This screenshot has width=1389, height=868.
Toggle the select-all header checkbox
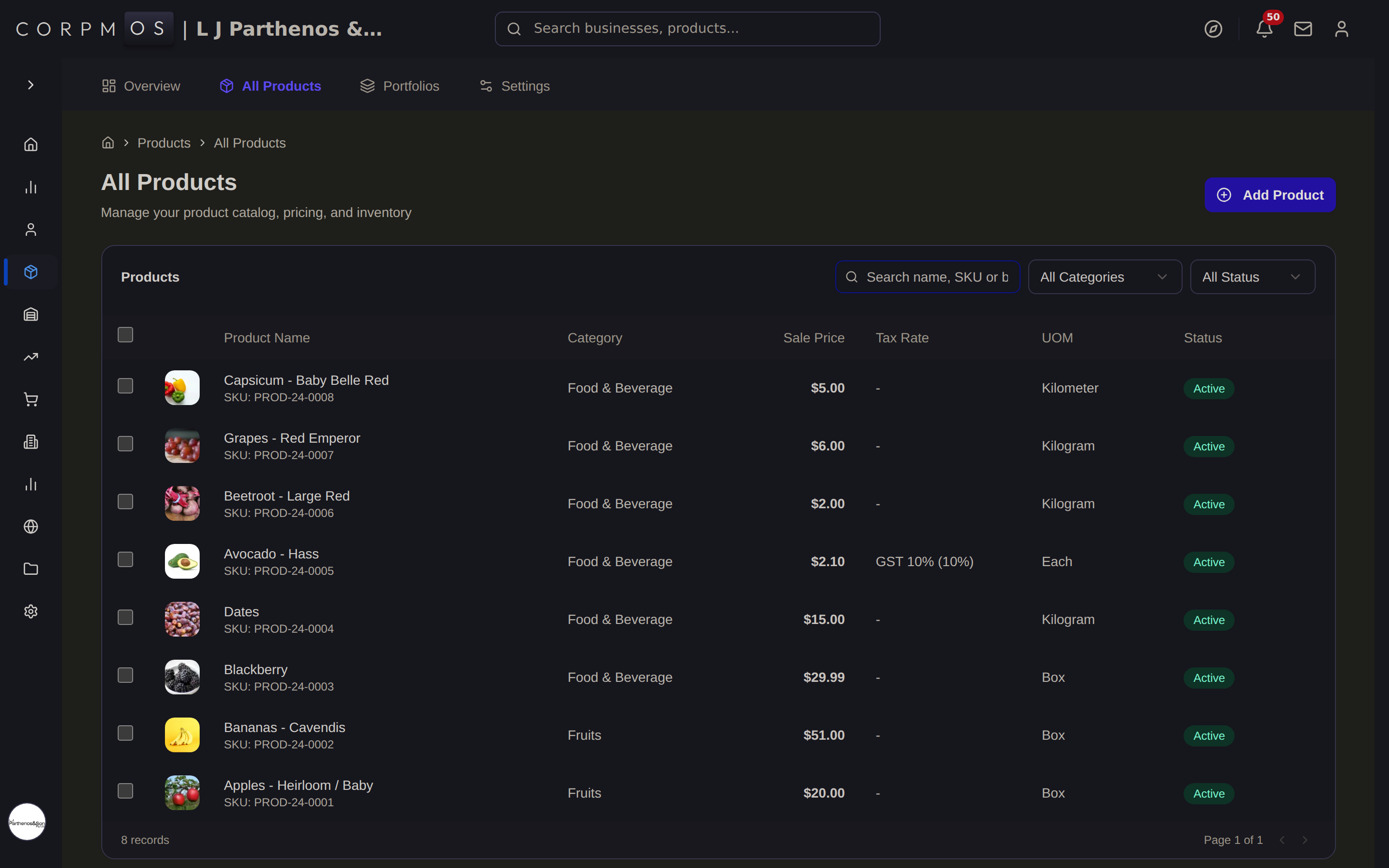[x=125, y=335]
